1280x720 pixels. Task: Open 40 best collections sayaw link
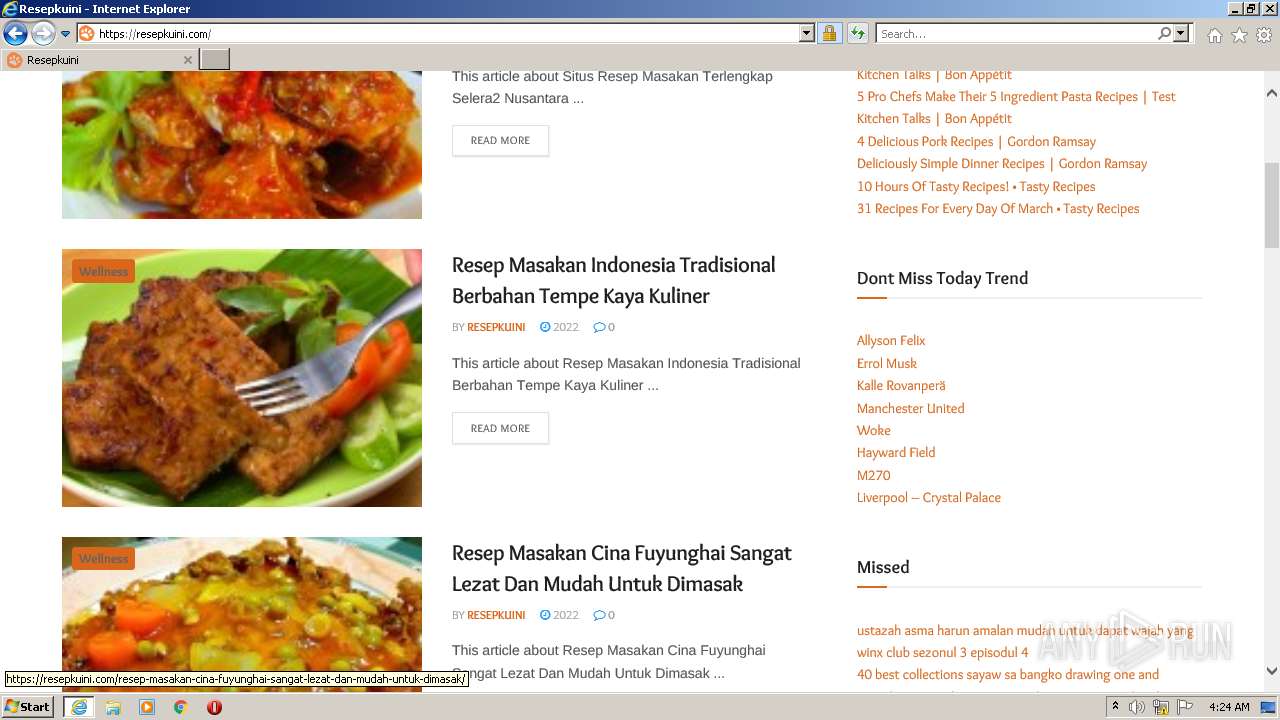coord(1008,675)
